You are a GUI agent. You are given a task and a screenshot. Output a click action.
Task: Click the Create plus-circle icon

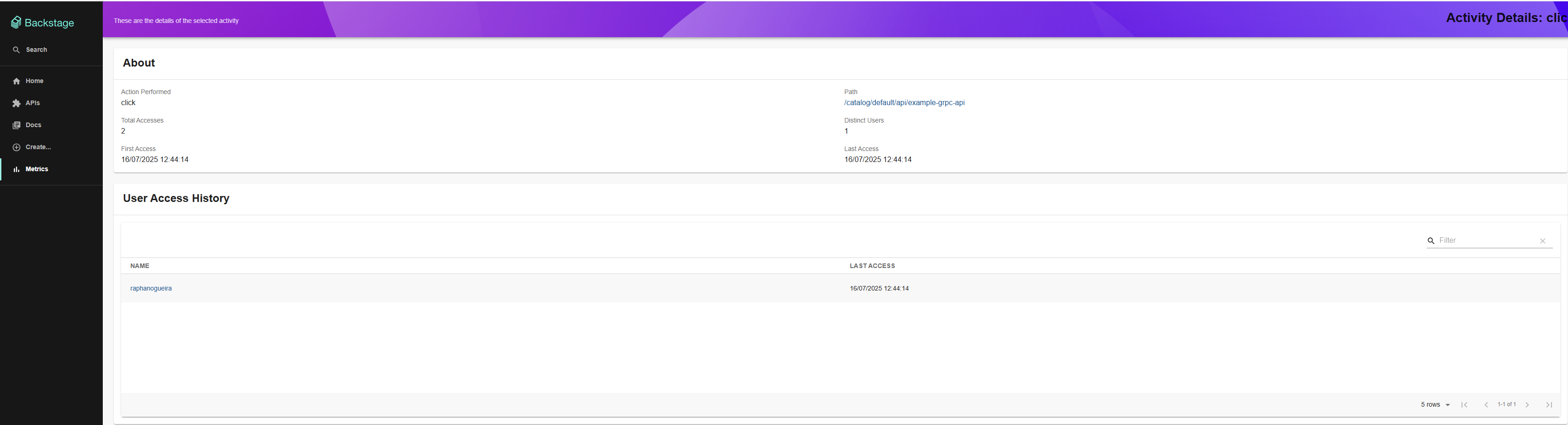point(17,147)
